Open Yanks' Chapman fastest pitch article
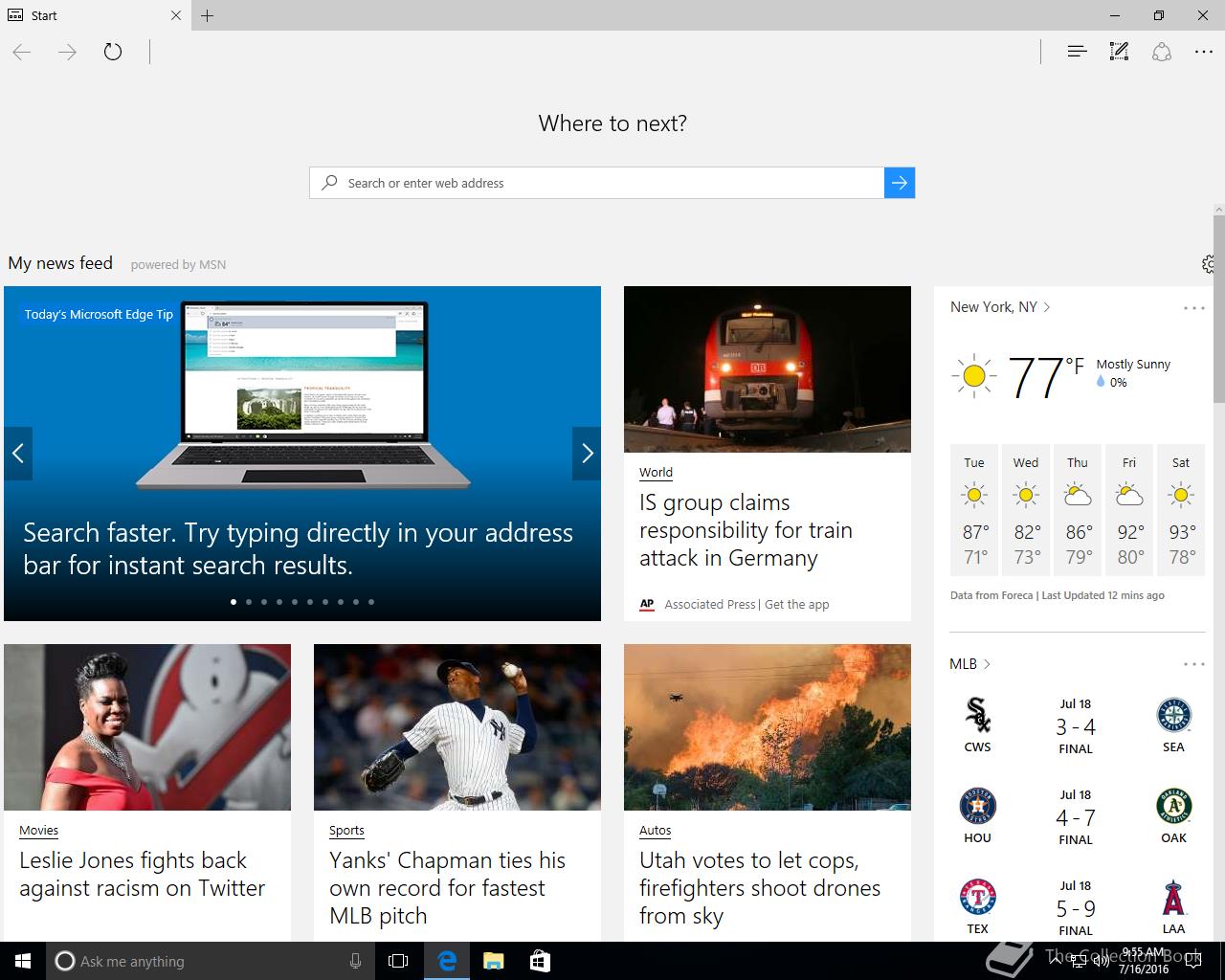This screenshot has height=980, width=1225. pyautogui.click(x=447, y=888)
